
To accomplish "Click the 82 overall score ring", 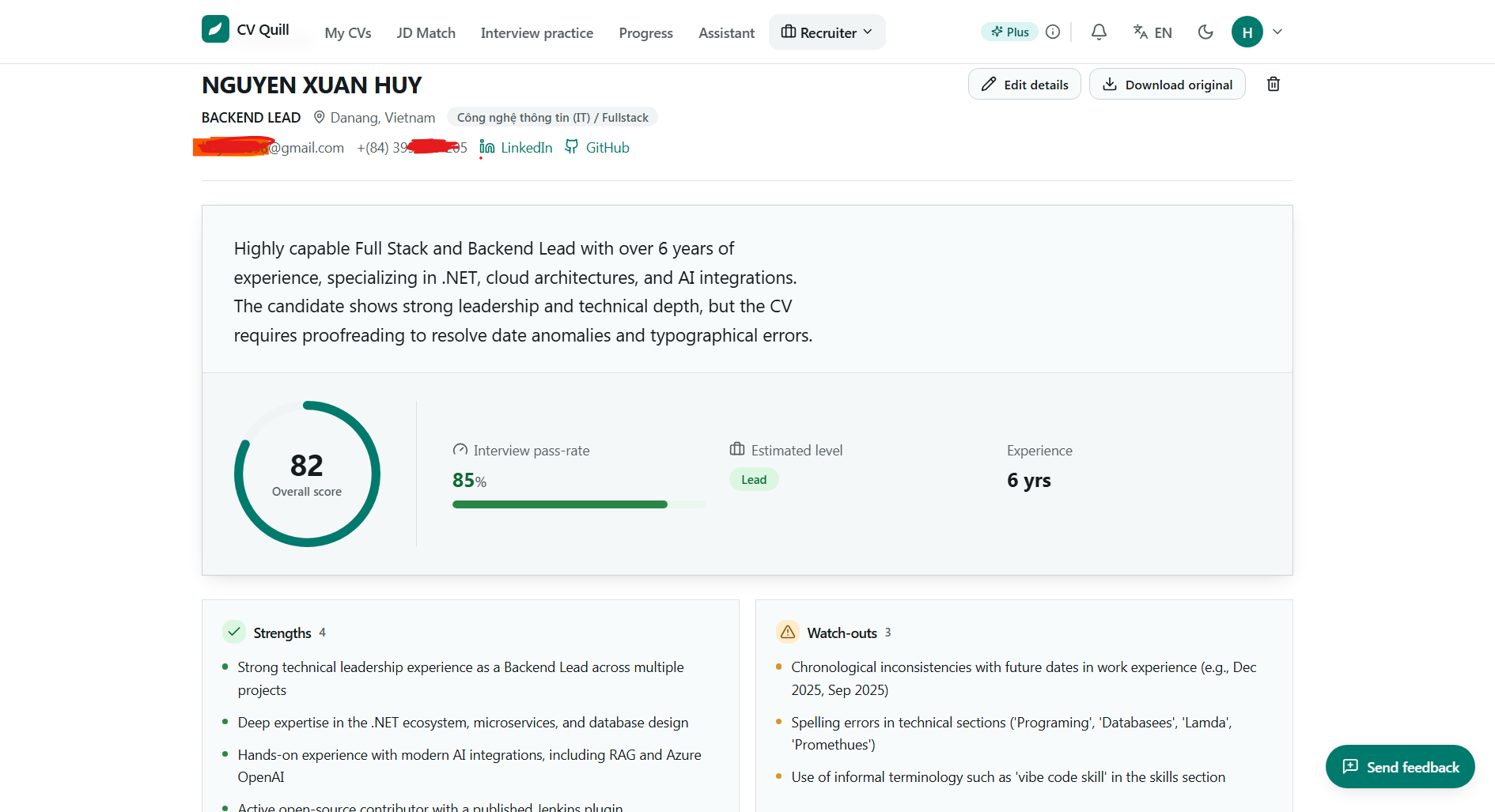I will pos(307,474).
